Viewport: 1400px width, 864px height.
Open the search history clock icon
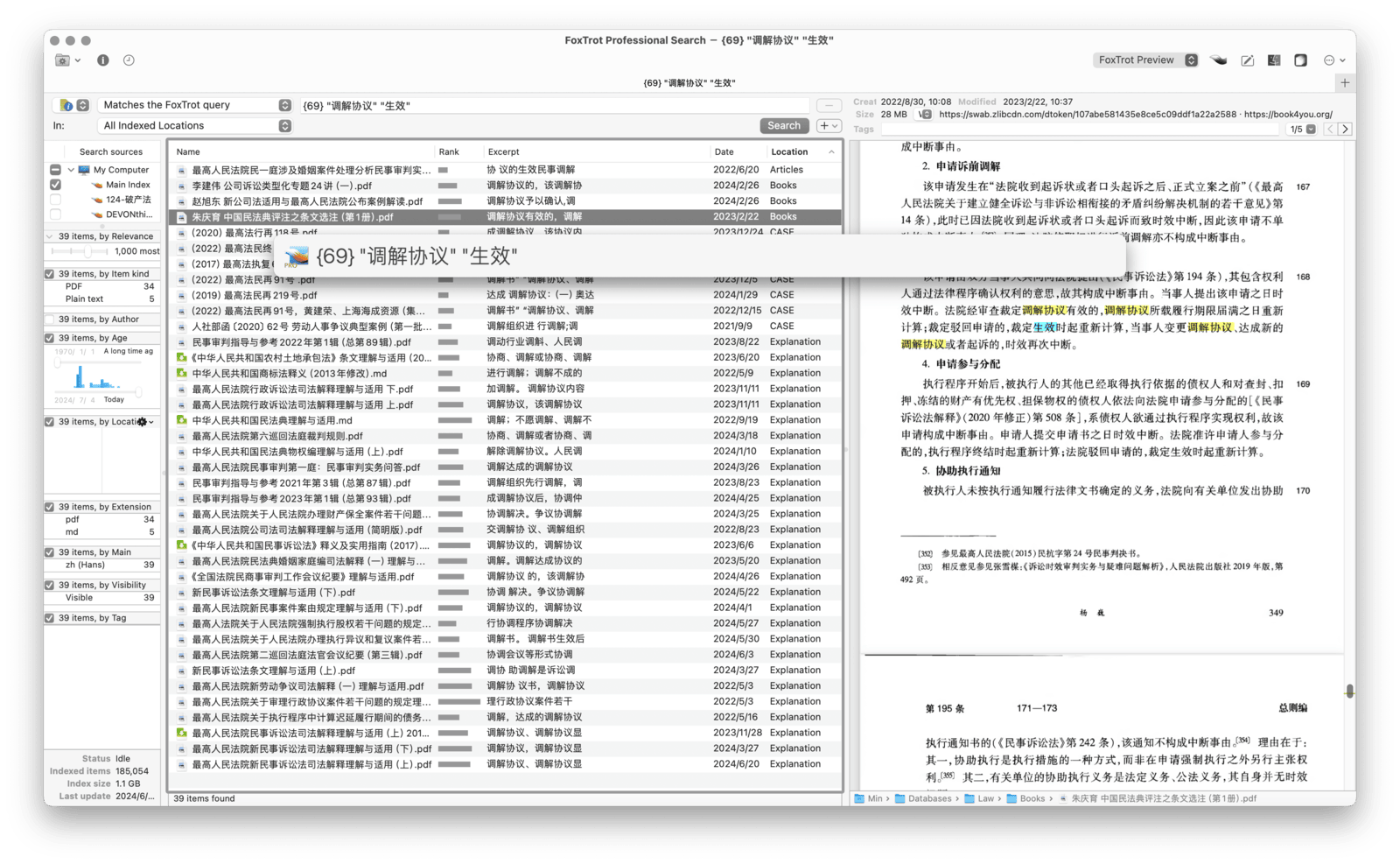(129, 60)
